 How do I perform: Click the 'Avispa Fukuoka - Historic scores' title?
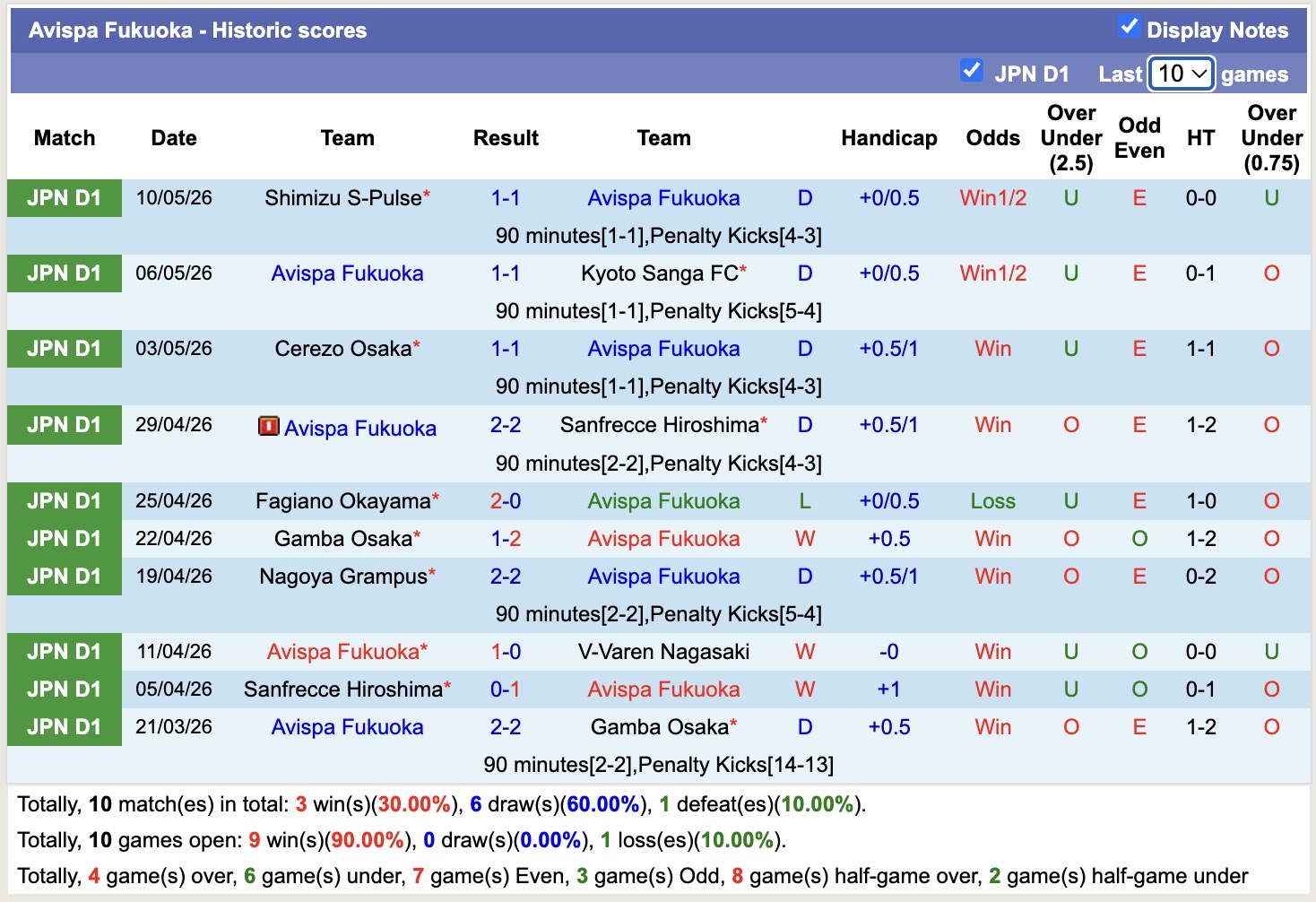pos(198,30)
